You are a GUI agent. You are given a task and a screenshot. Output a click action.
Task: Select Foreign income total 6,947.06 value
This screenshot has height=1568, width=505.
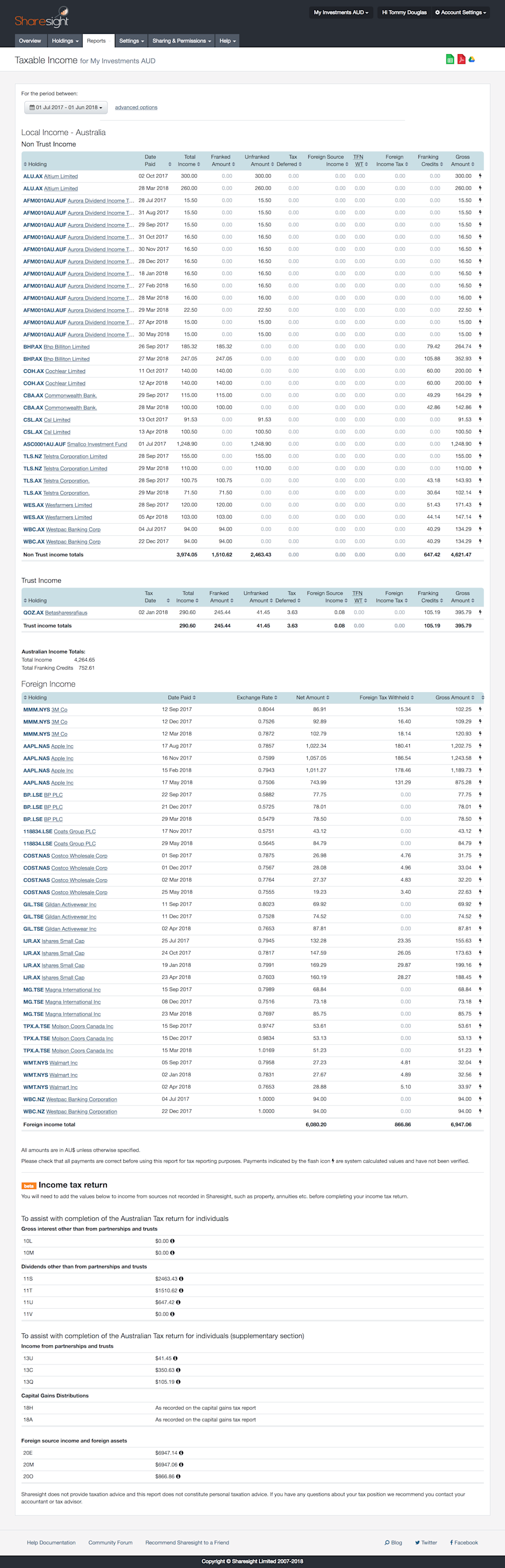(x=460, y=1124)
